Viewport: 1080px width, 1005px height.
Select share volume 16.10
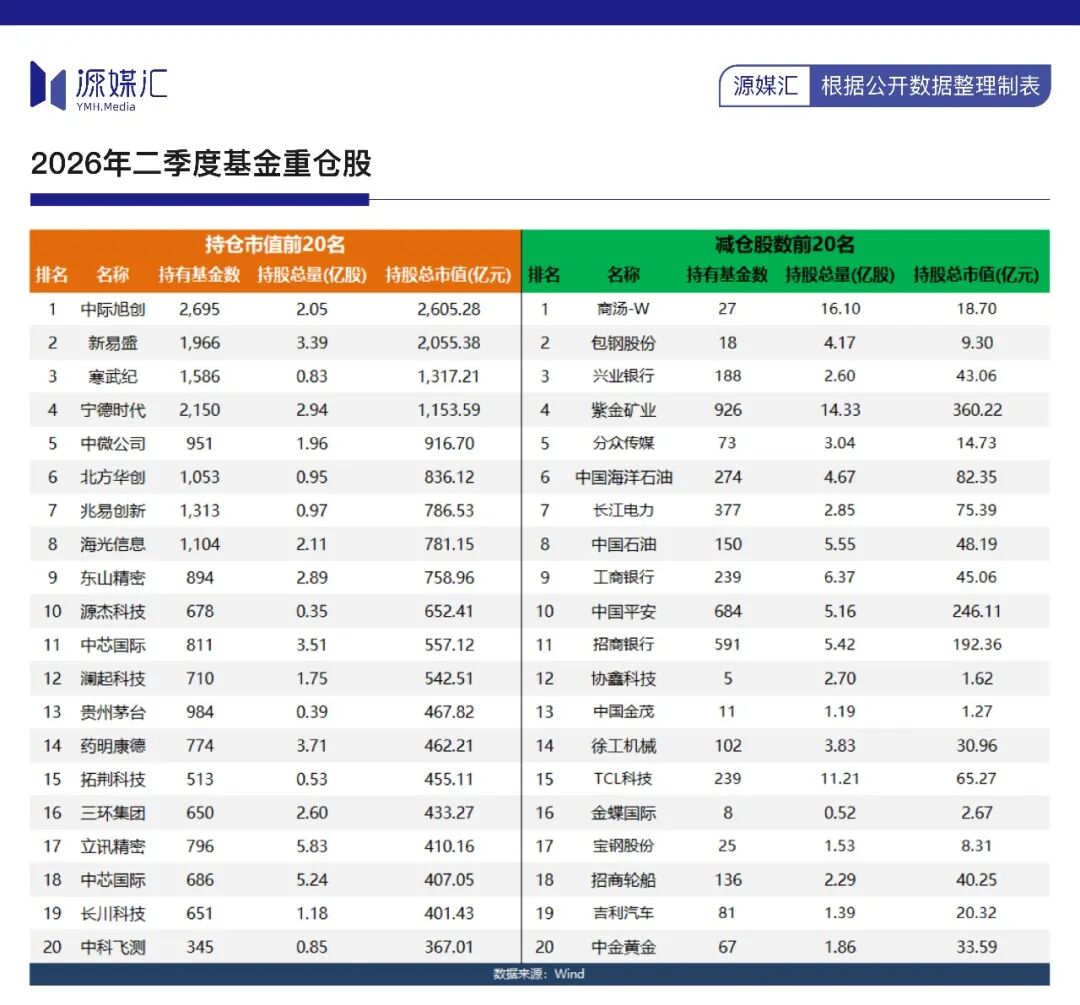(x=840, y=309)
